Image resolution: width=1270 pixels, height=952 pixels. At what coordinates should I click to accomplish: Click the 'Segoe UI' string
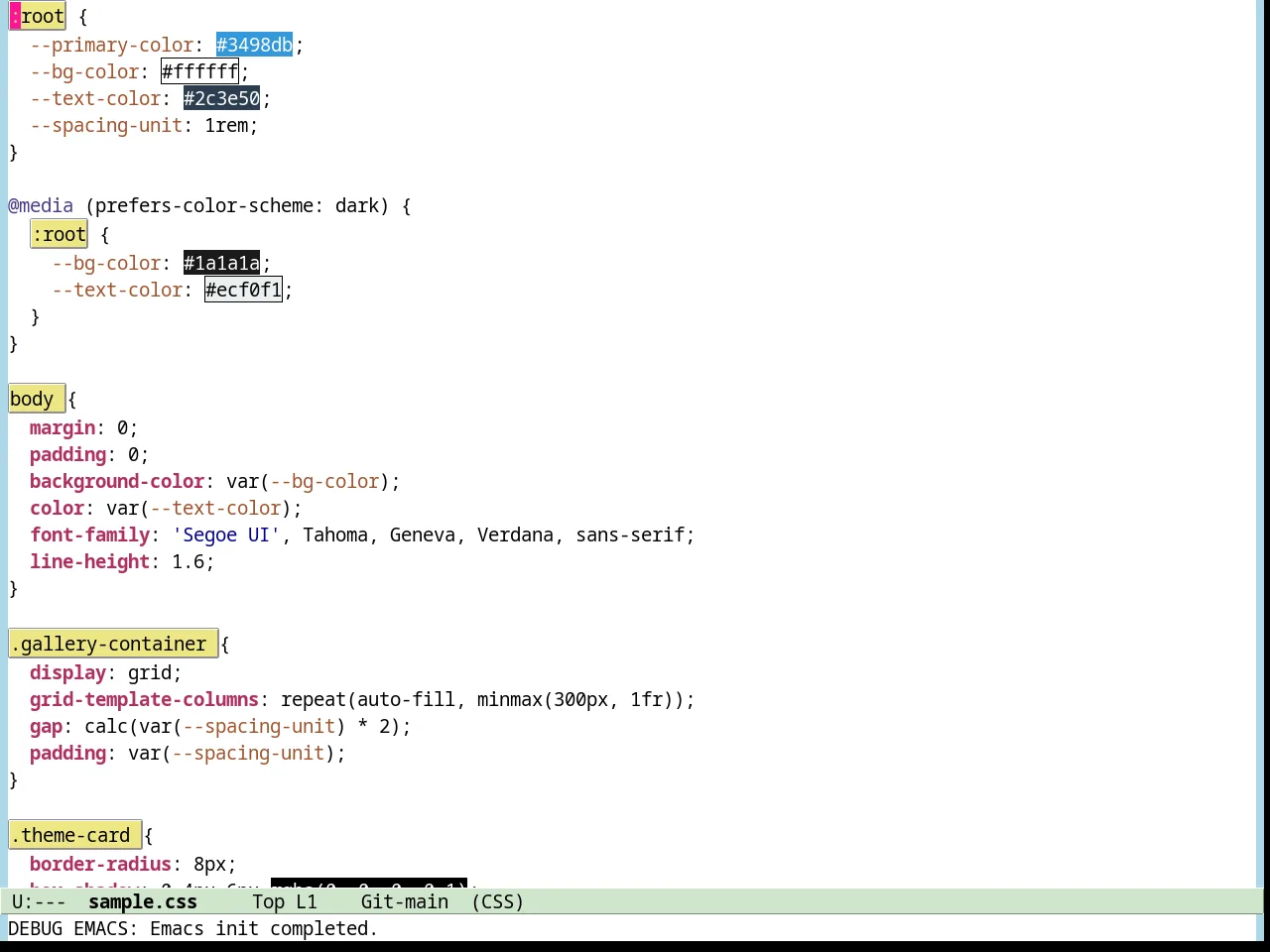click(x=227, y=535)
